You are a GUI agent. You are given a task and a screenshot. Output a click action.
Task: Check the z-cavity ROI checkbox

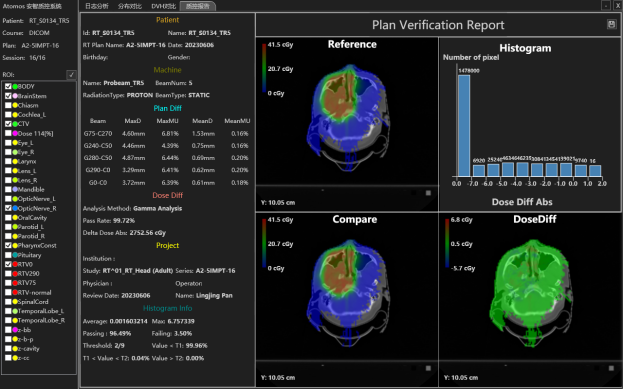(8, 348)
